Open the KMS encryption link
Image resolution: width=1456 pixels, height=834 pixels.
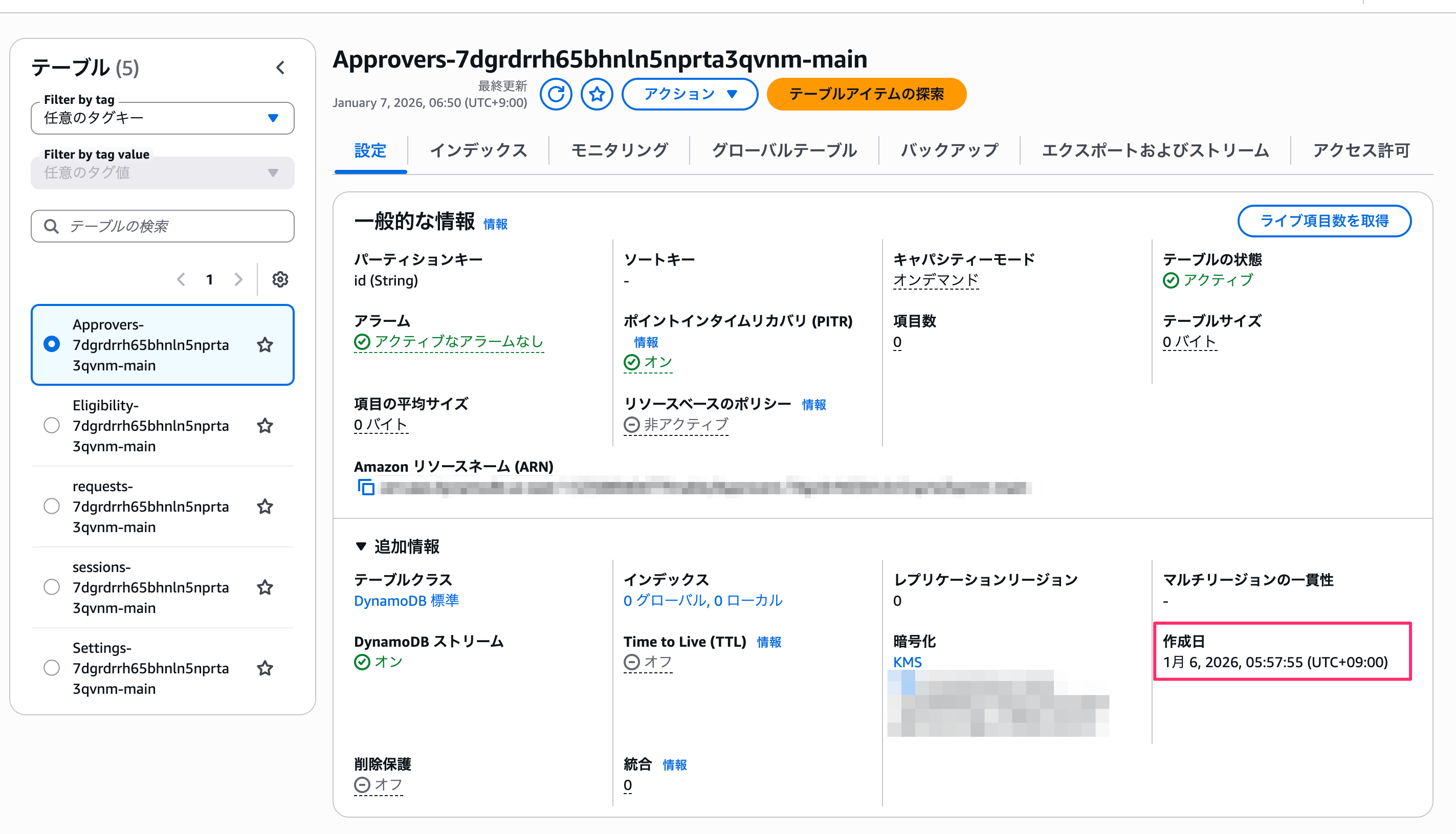coord(907,662)
